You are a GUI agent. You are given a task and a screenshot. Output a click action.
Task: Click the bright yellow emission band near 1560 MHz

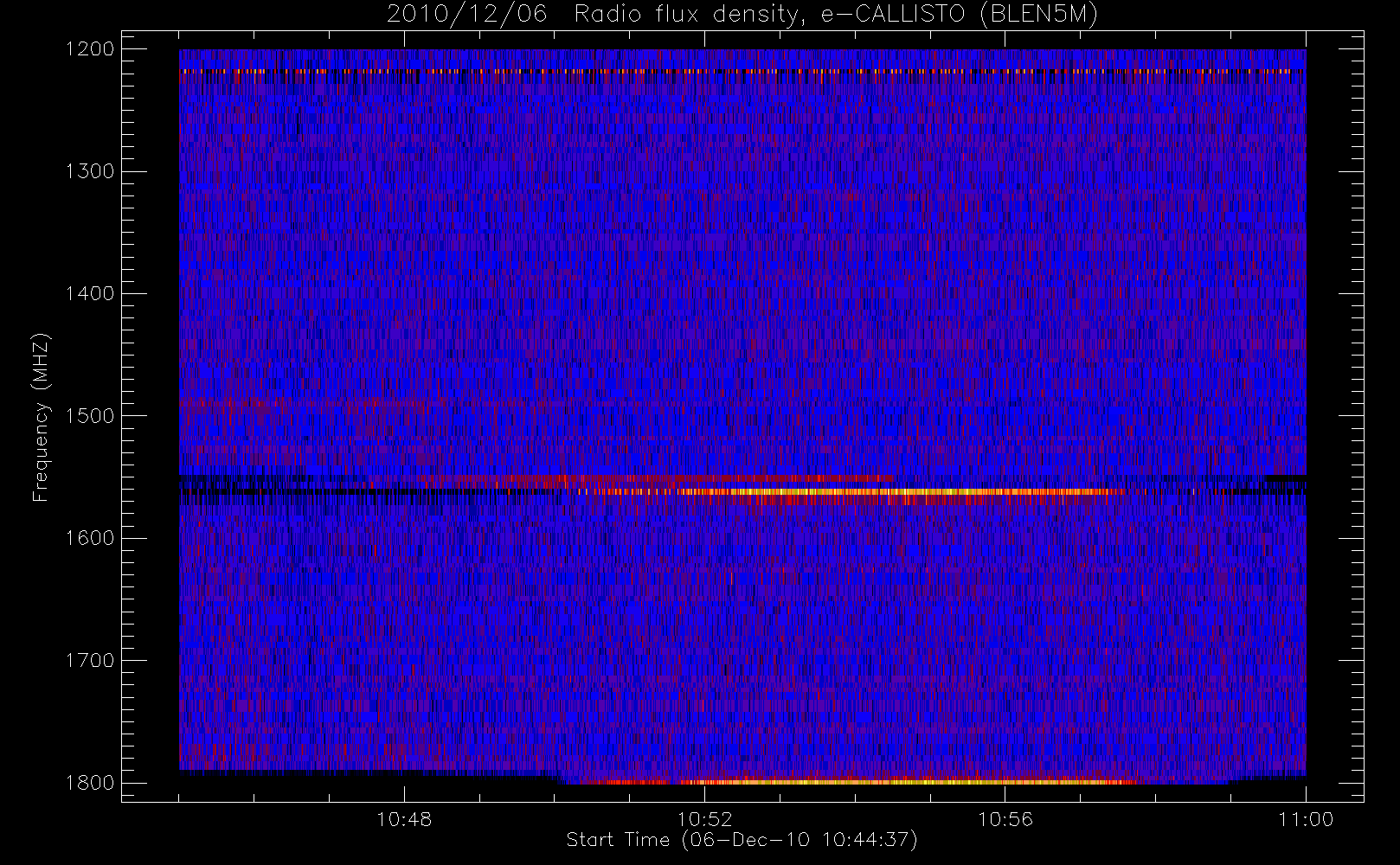pyautogui.click(x=852, y=492)
